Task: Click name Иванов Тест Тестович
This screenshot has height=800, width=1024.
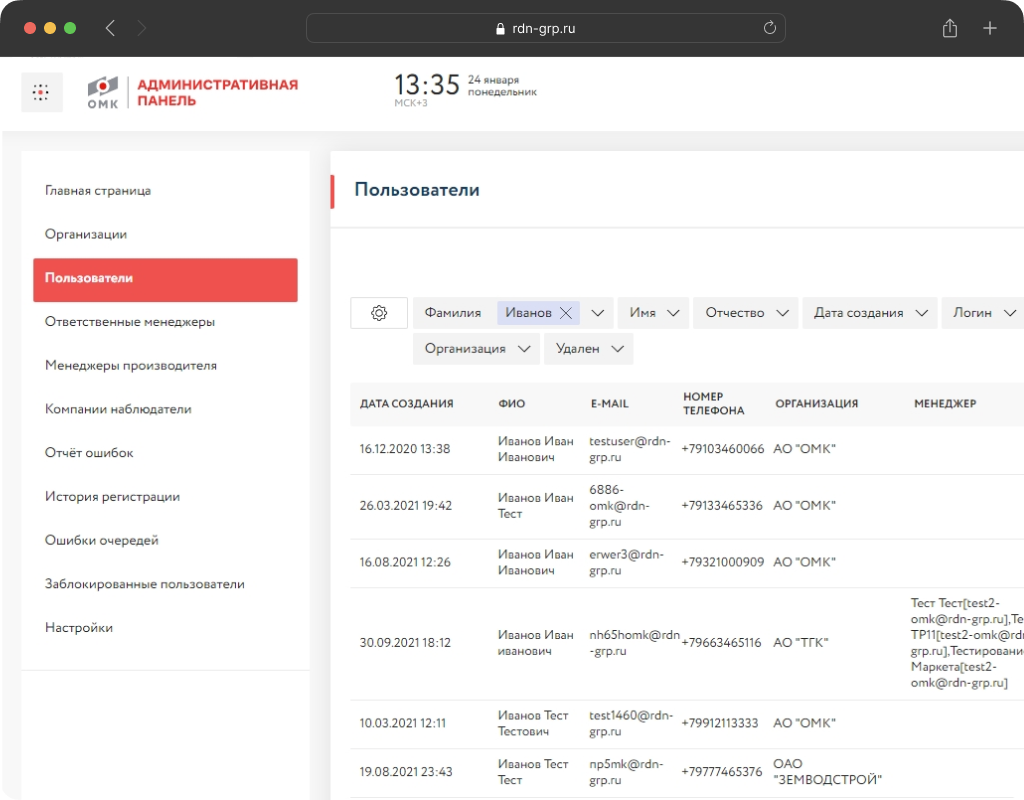Action: point(533,724)
